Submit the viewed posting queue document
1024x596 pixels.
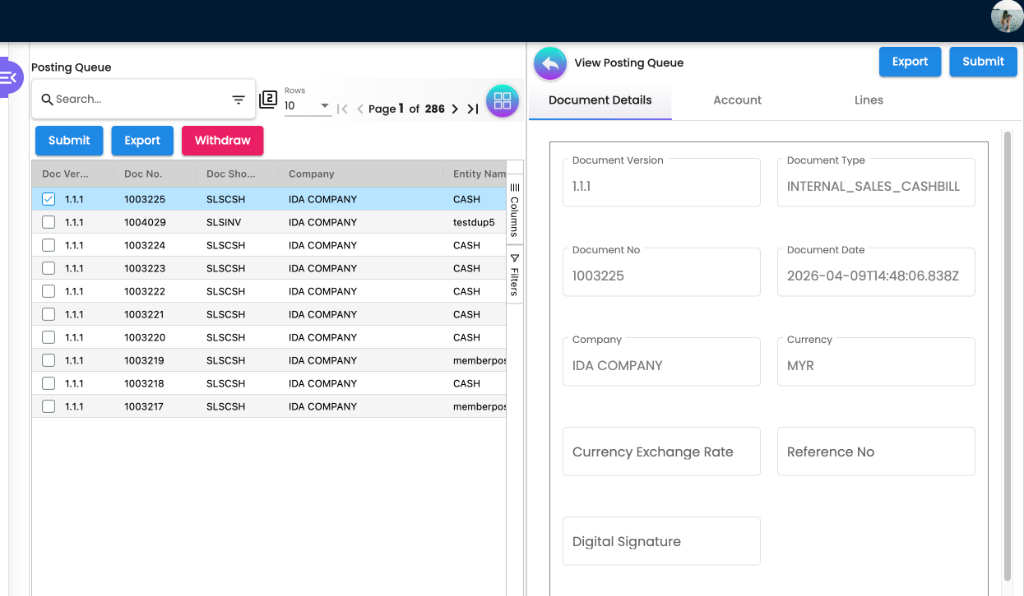pyautogui.click(x=982, y=61)
